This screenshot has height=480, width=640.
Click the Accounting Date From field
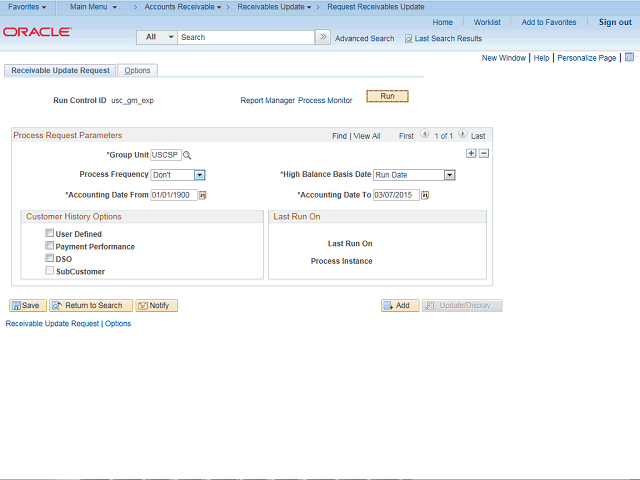(174, 195)
